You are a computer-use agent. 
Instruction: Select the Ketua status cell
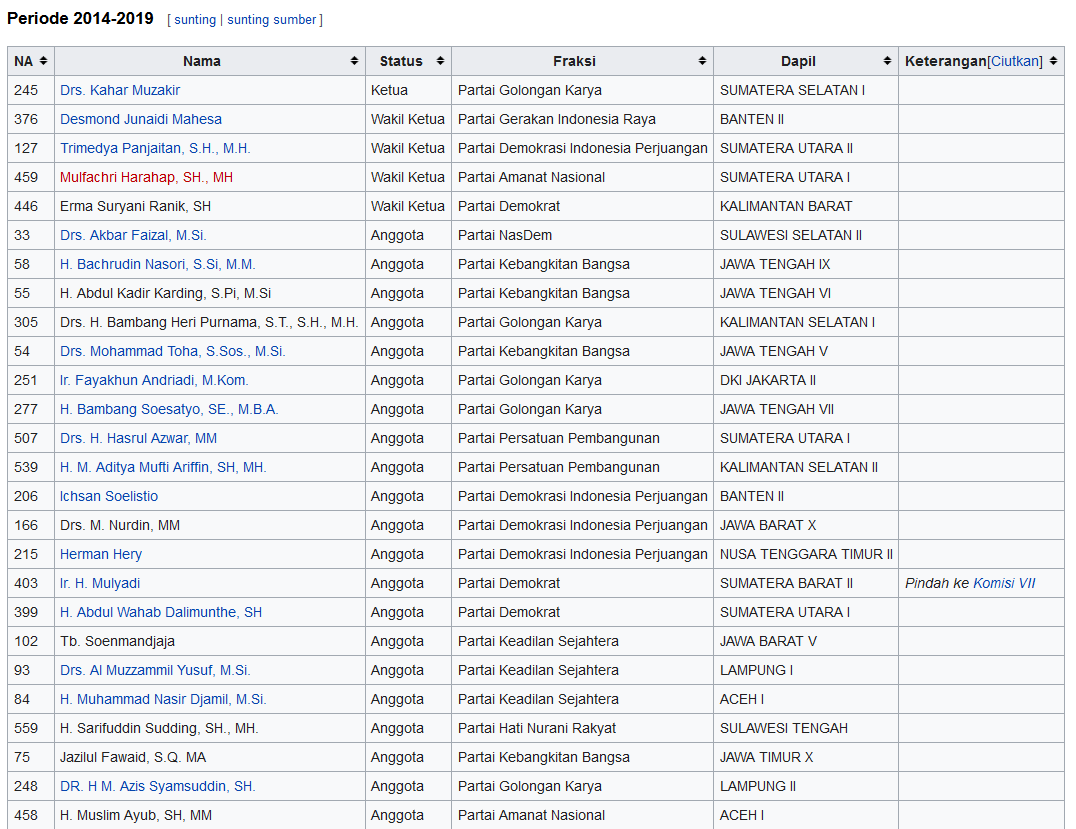[408, 90]
